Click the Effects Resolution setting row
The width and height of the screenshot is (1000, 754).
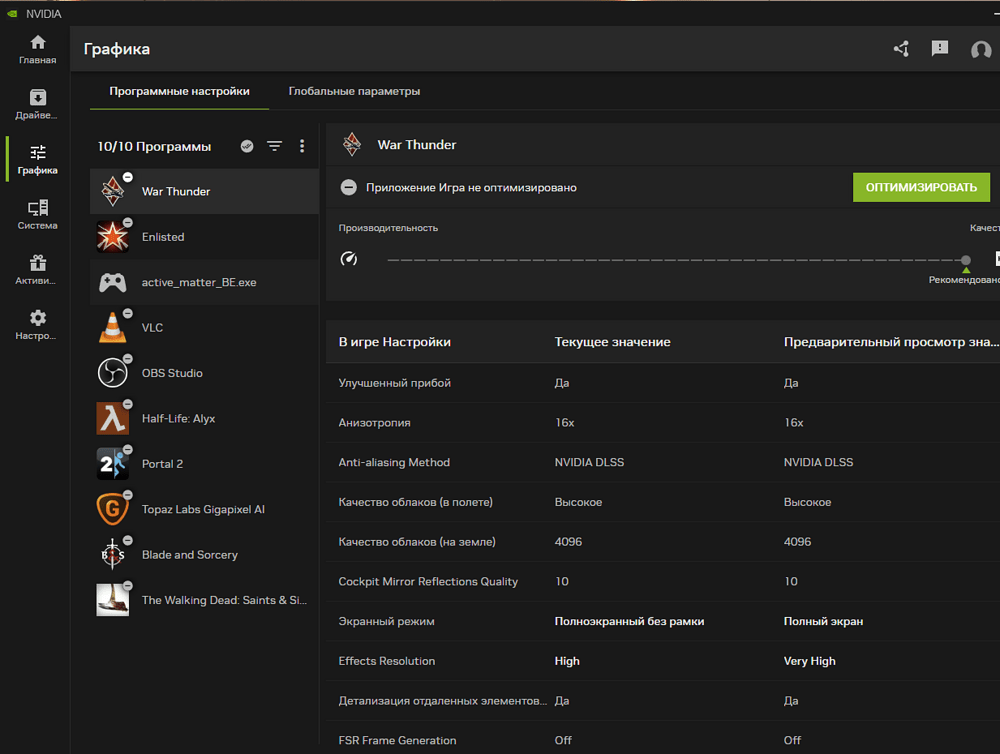point(663,661)
